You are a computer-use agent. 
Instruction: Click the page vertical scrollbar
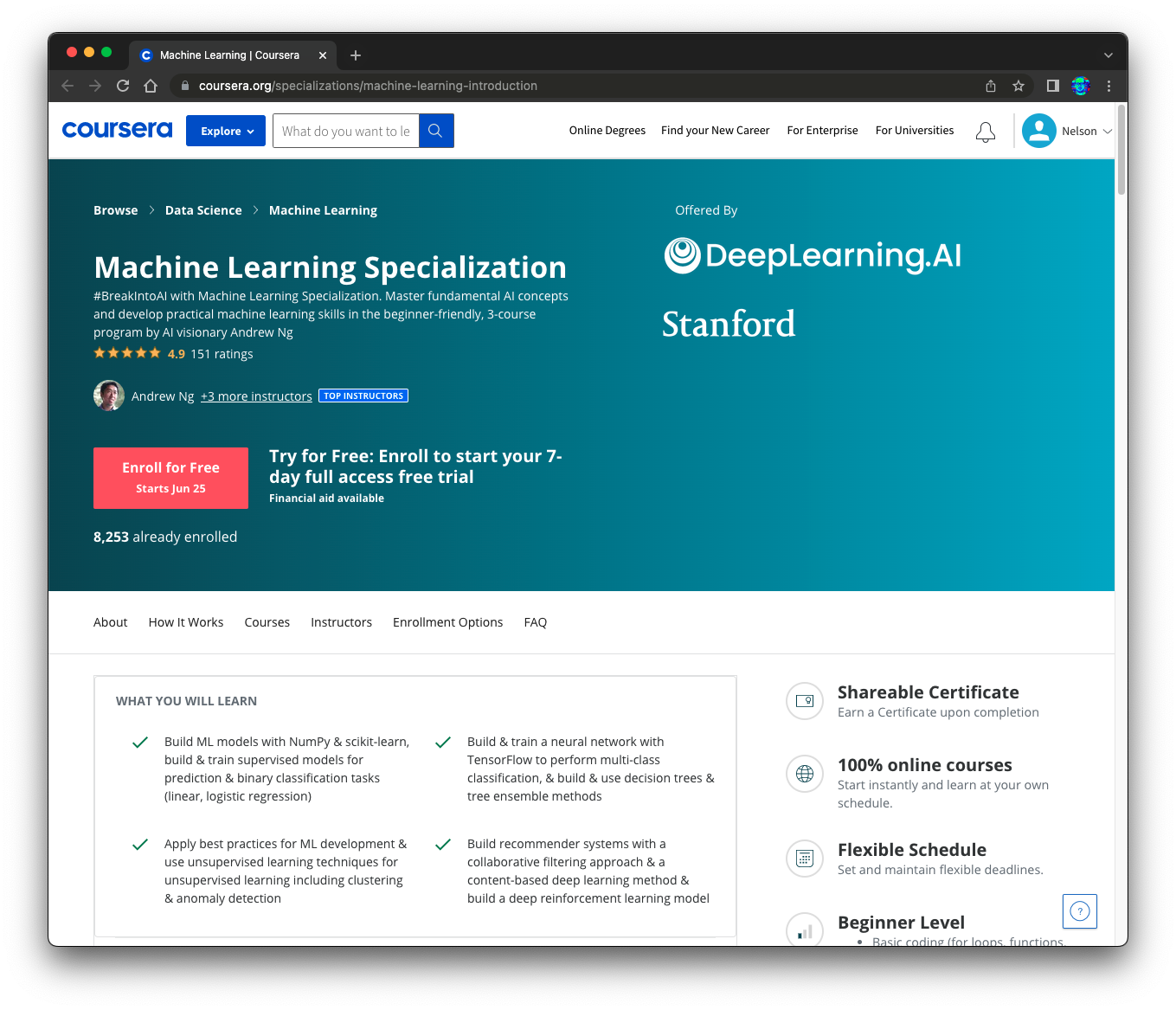[1121, 149]
